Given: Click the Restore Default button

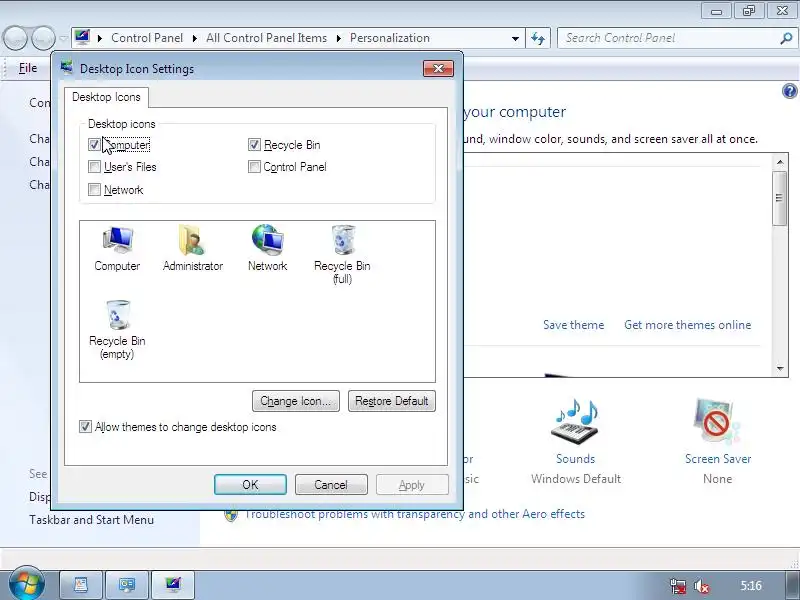Looking at the screenshot, I should (x=392, y=401).
